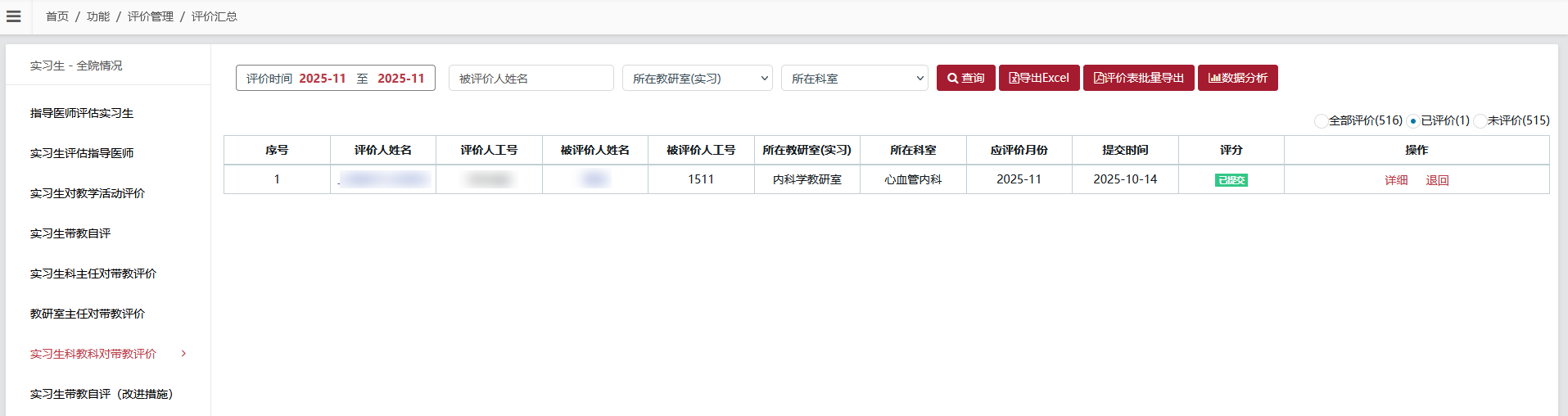
Task: Click 应评价月份 column header
Action: [x=1019, y=150]
